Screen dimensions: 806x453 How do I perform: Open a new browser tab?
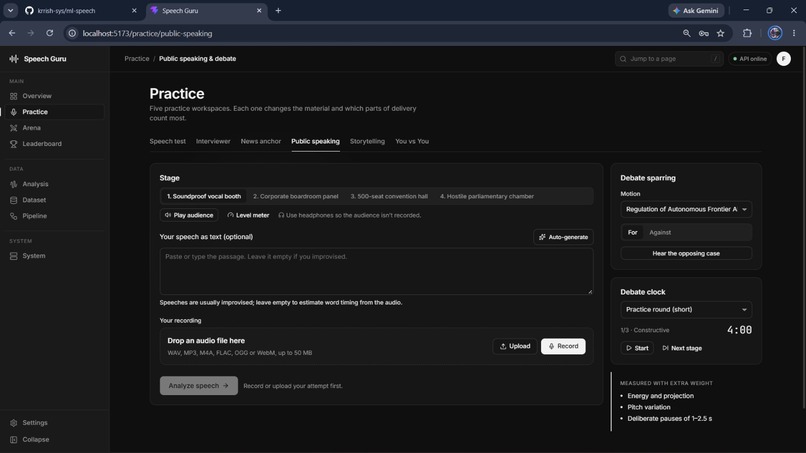coord(278,10)
